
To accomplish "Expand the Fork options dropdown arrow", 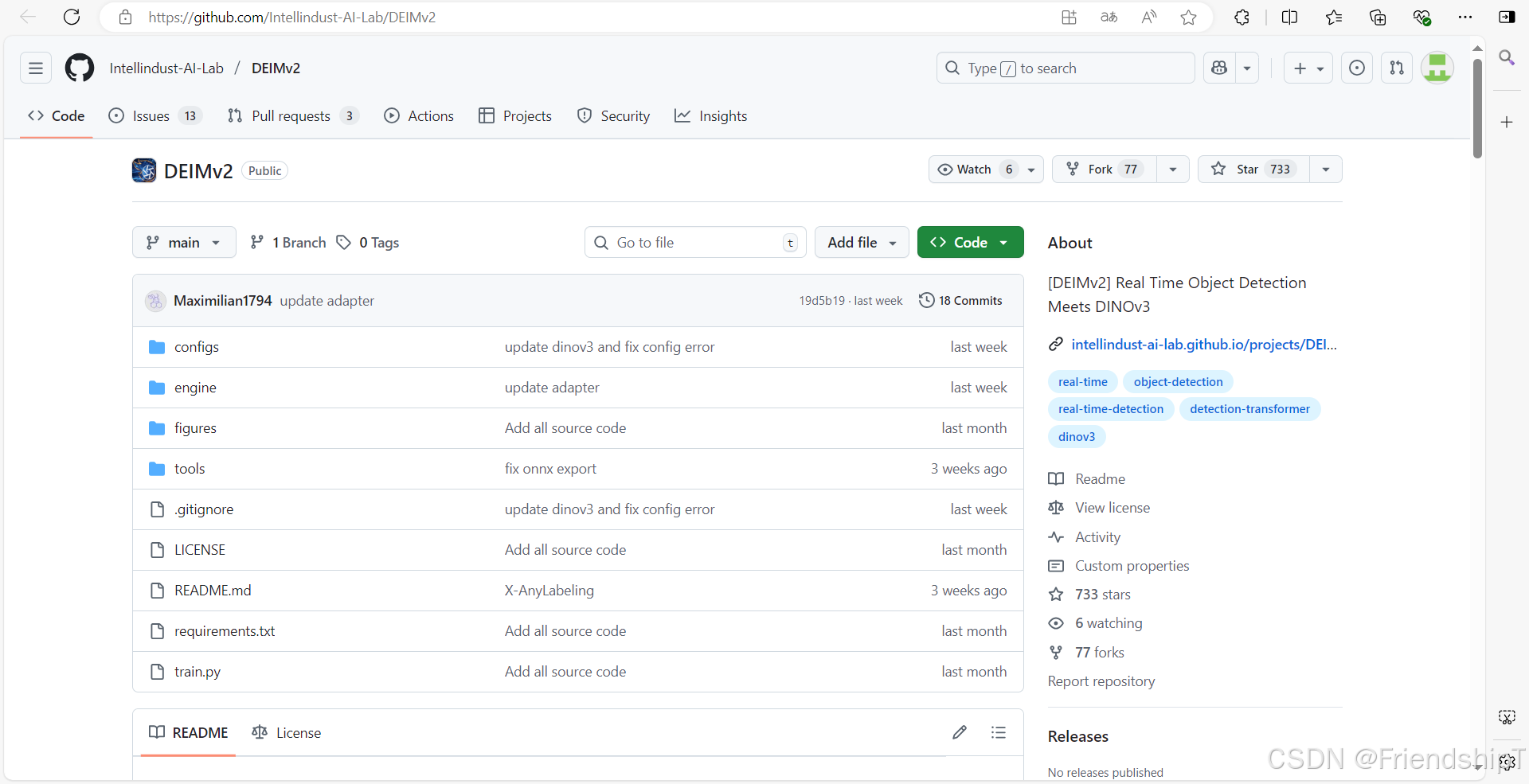I will pos(1173,170).
